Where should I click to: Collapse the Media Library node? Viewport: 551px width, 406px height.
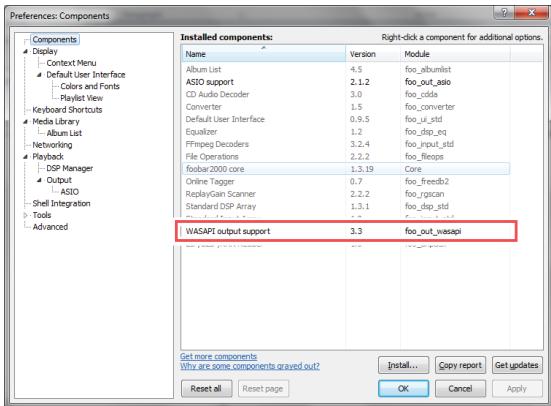pyautogui.click(x=25, y=122)
